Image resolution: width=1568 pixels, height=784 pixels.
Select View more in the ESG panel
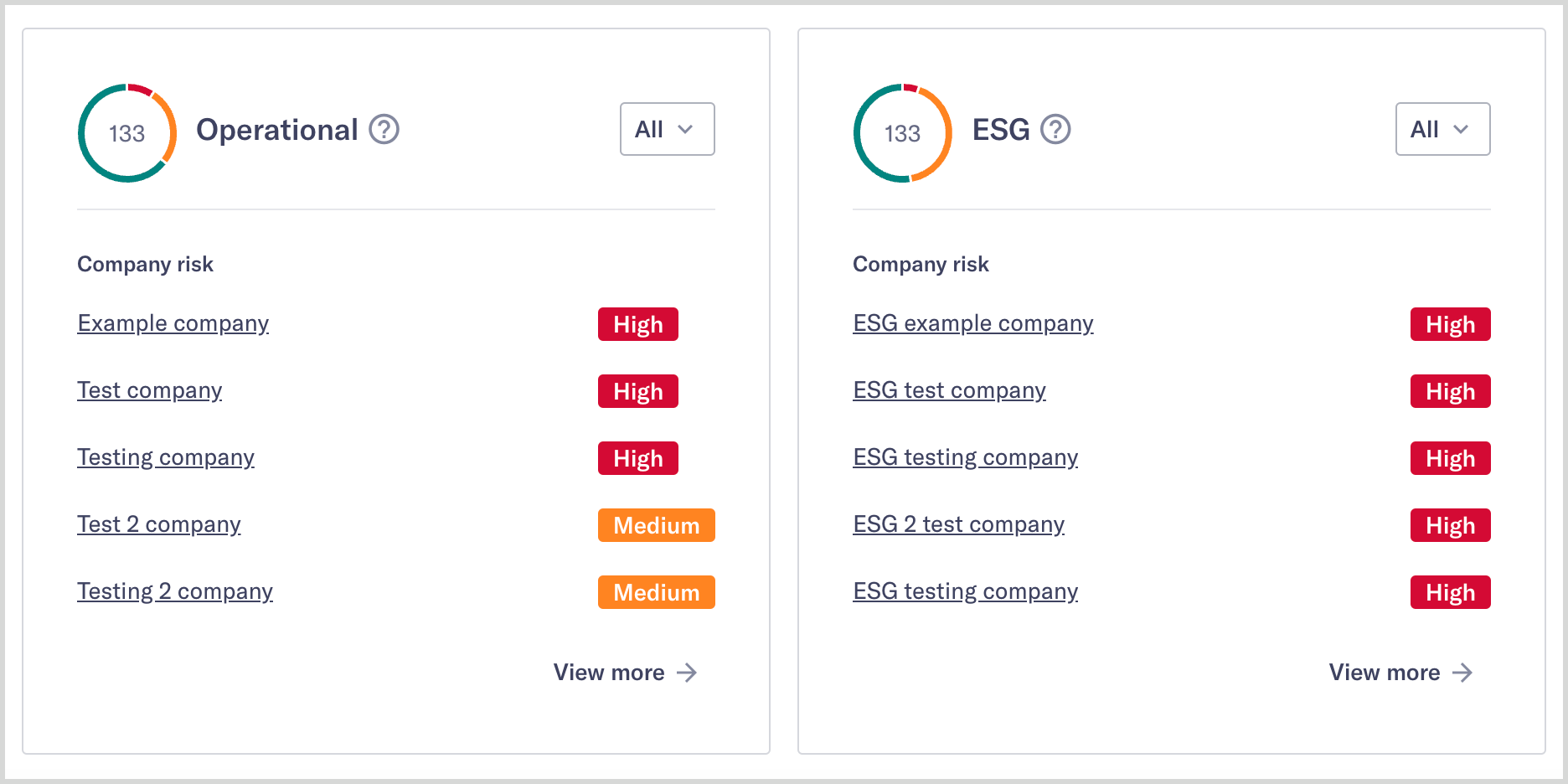click(1384, 673)
